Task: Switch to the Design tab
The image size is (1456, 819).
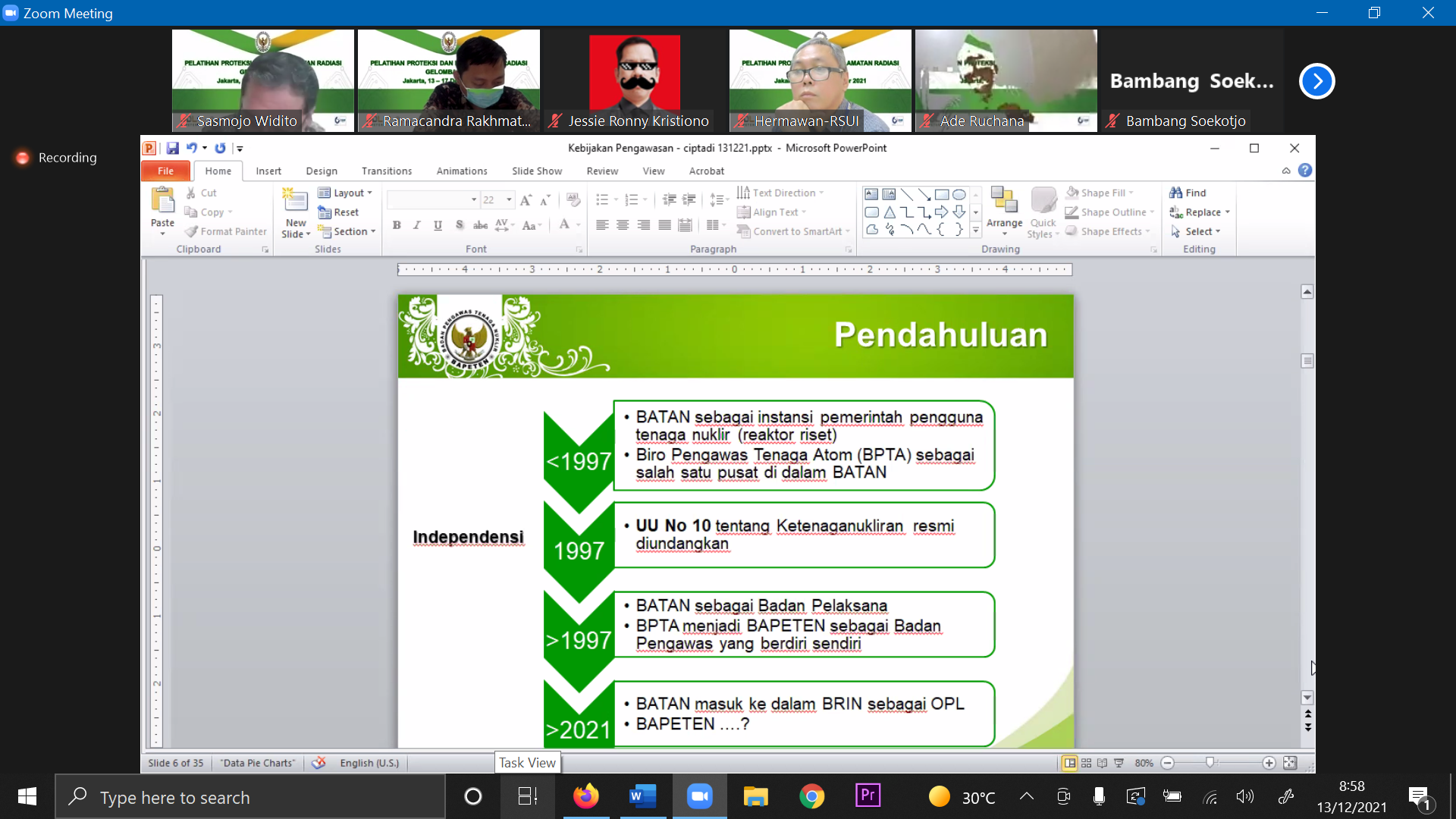Action: pos(322,171)
